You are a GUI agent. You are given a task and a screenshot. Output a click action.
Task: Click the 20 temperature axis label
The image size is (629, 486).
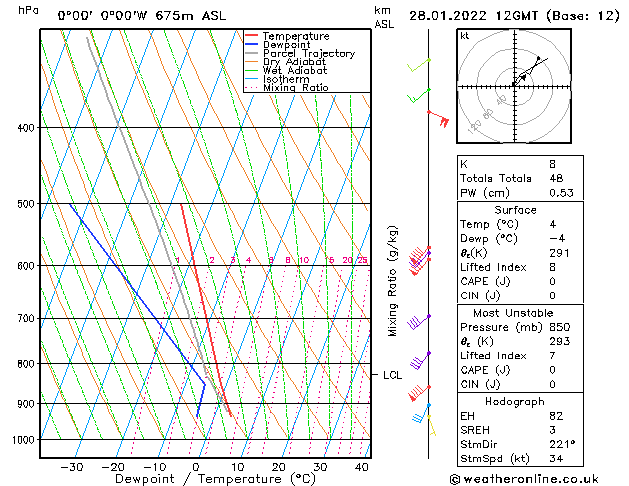point(279,467)
